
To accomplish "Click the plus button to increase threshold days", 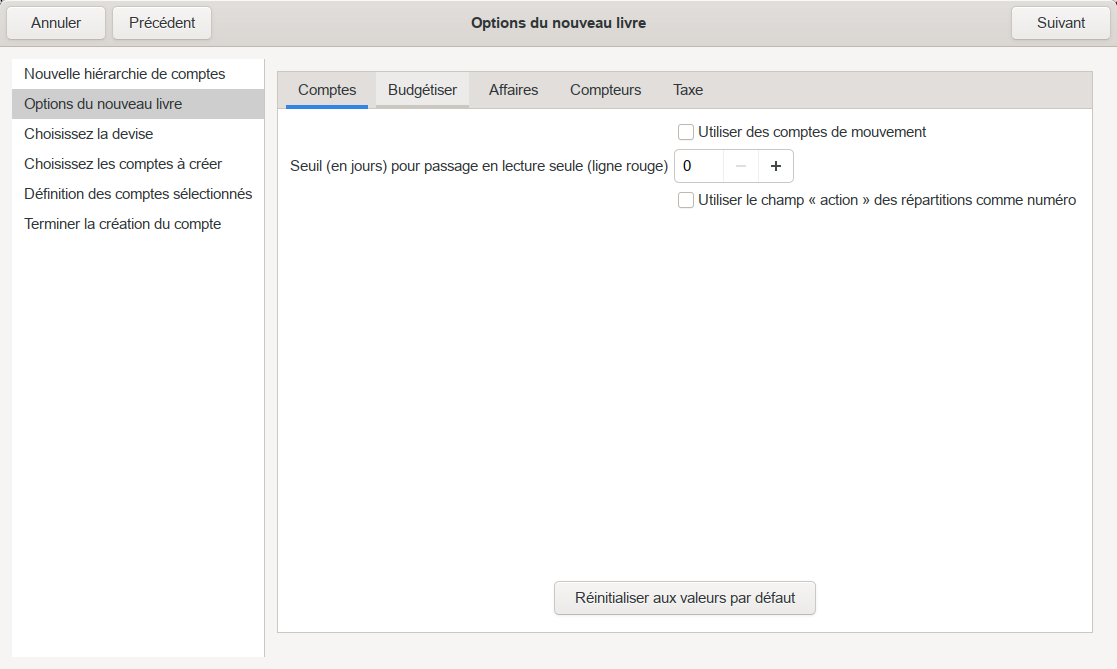I will (776, 166).
